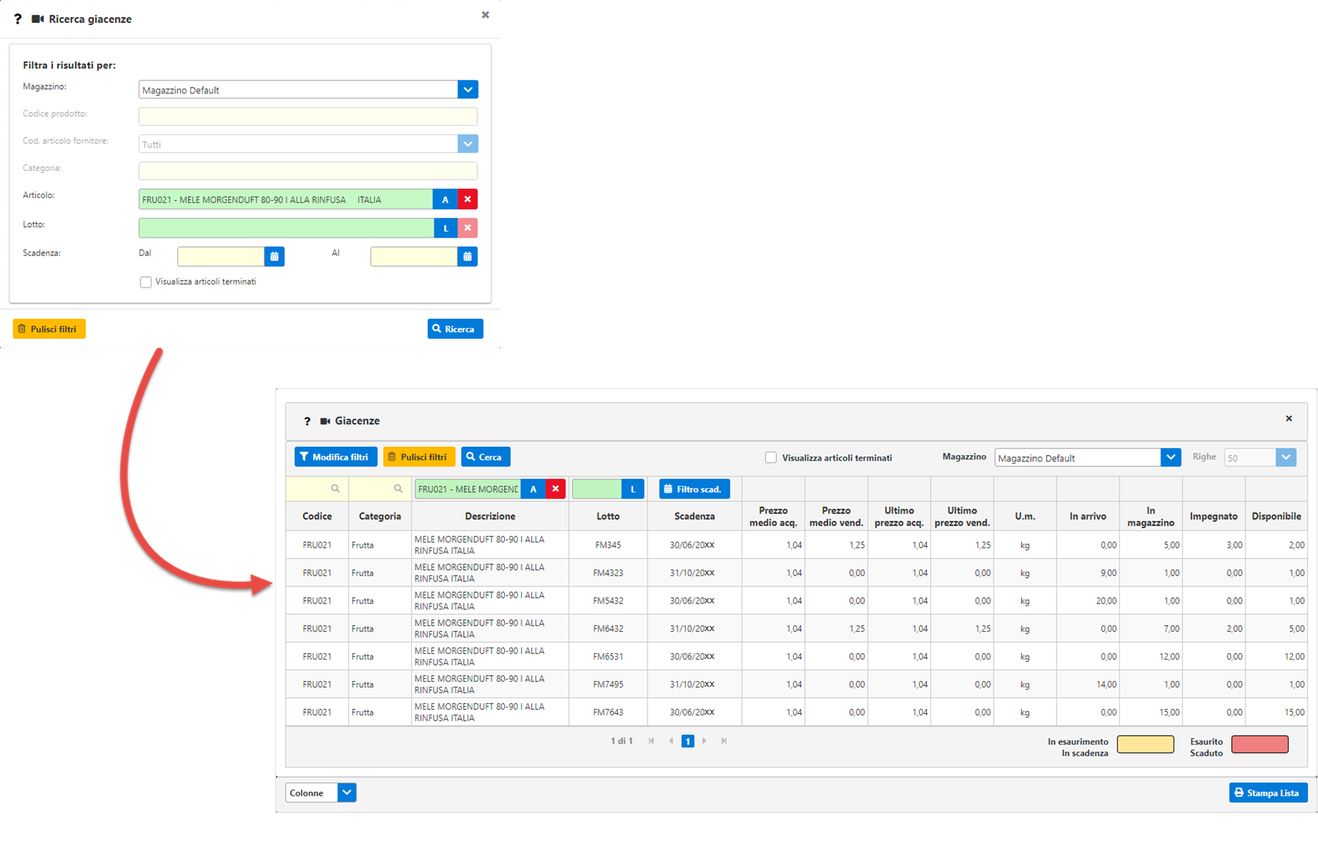Screen dimensions: 1318x849
Task: Select lot FM7643 cell
Action: click(x=608, y=712)
